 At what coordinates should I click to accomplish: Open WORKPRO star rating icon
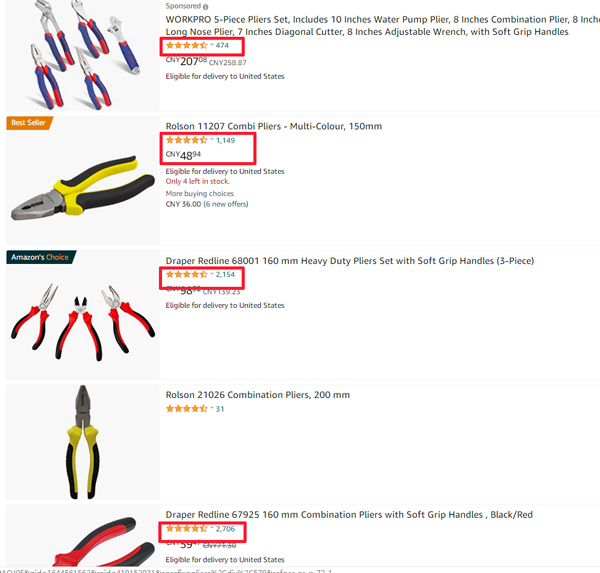pyautogui.click(x=186, y=45)
